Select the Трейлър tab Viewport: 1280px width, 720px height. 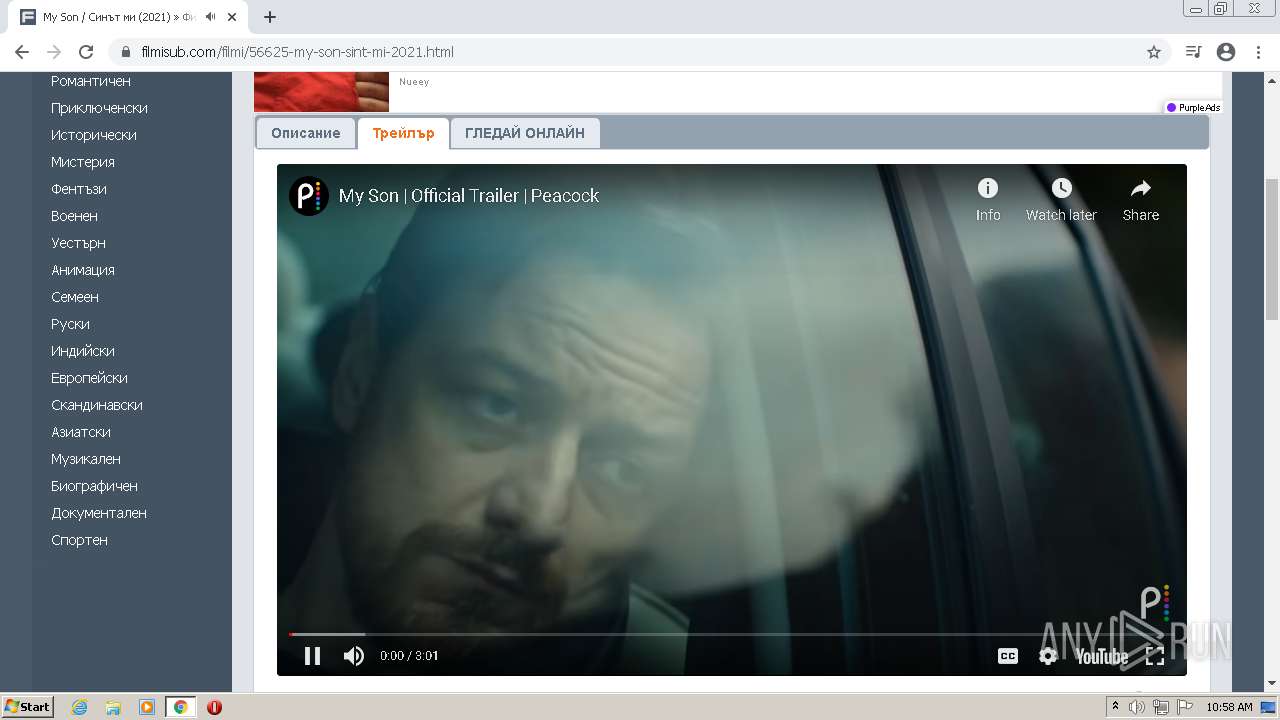[403, 133]
